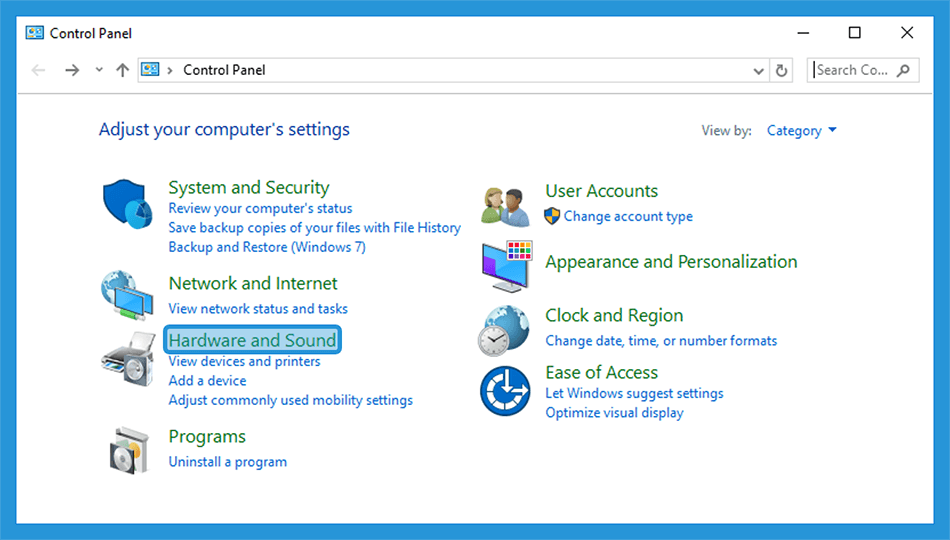The height and width of the screenshot is (540, 950).
Task: Open the recent locations dropdown arrow
Action: click(x=99, y=70)
